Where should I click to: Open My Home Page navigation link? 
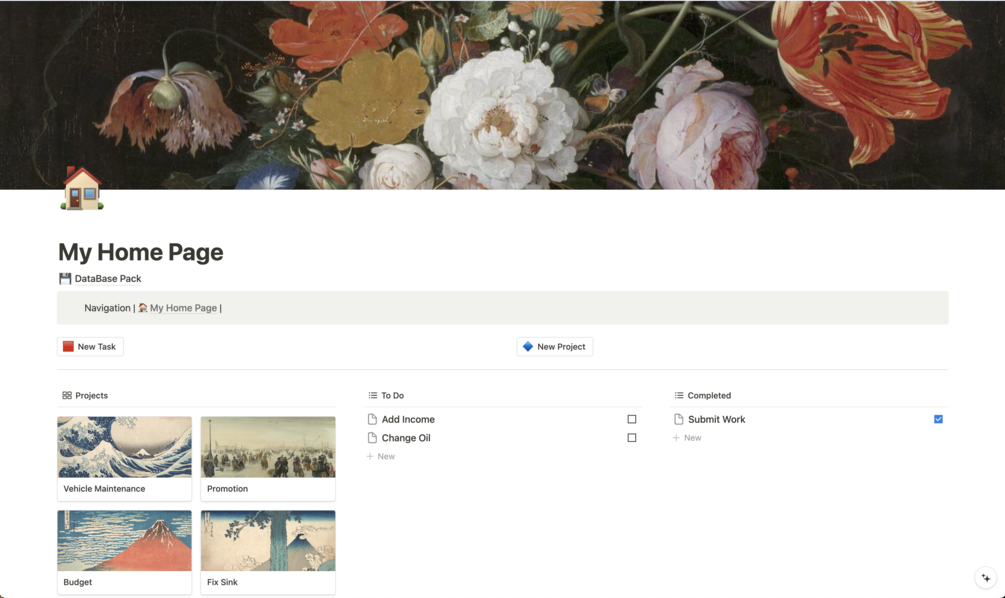(x=183, y=308)
